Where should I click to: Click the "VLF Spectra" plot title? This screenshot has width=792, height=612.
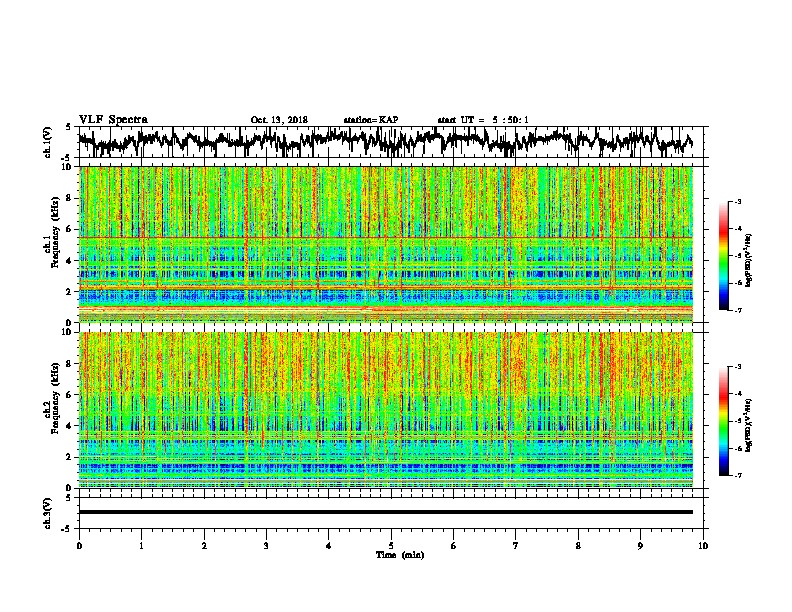click(x=113, y=120)
